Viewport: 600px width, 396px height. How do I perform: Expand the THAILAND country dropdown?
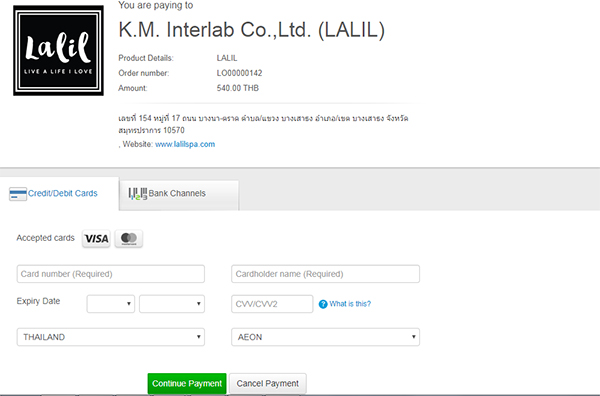(111, 337)
